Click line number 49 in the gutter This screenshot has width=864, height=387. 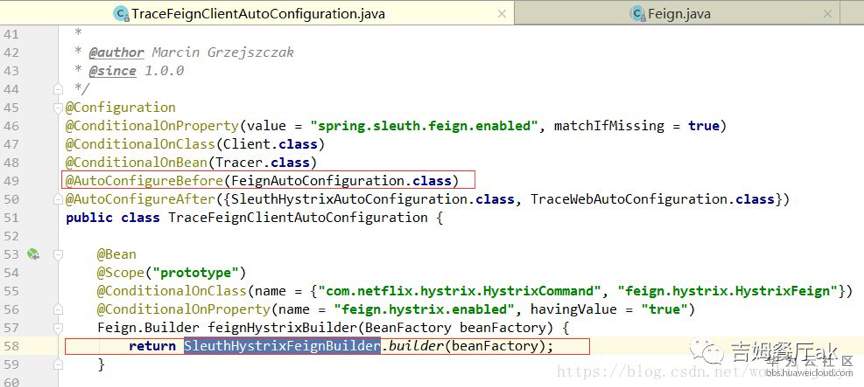[x=11, y=181]
